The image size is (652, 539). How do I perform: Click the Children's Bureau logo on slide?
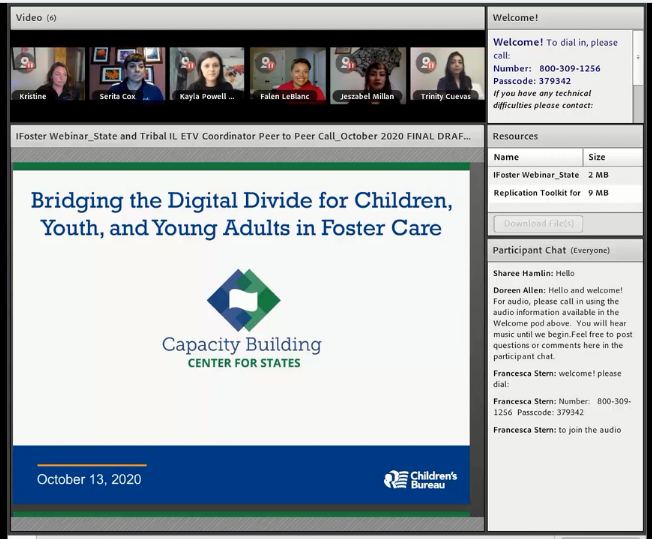[x=420, y=480]
